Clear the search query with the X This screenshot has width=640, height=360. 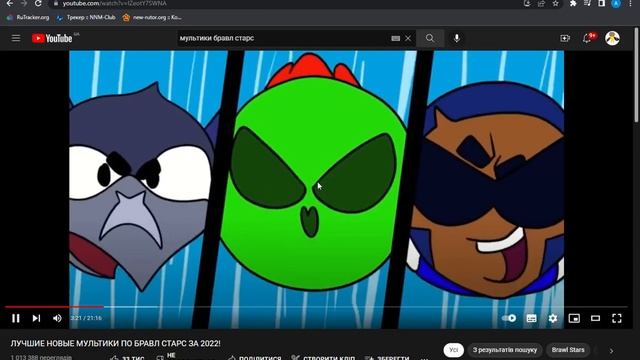point(408,38)
